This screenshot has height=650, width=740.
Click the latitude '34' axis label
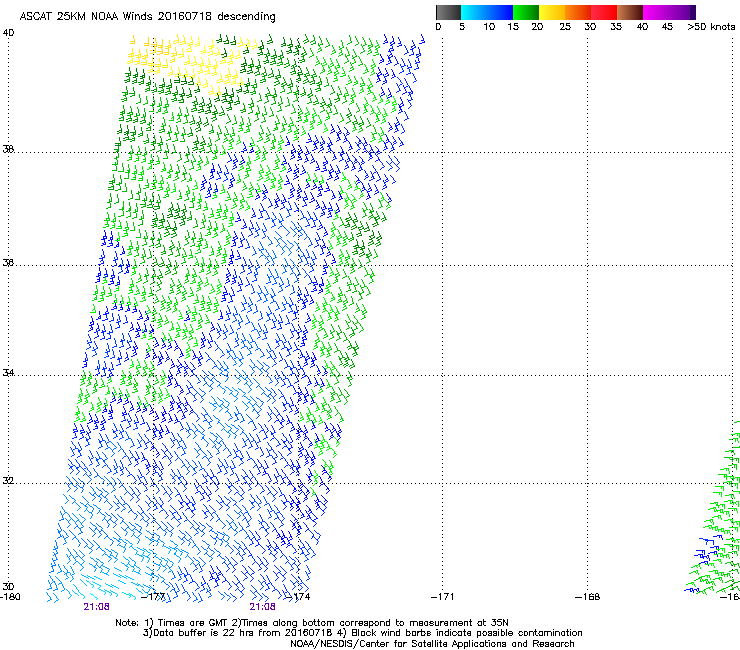[x=8, y=373]
